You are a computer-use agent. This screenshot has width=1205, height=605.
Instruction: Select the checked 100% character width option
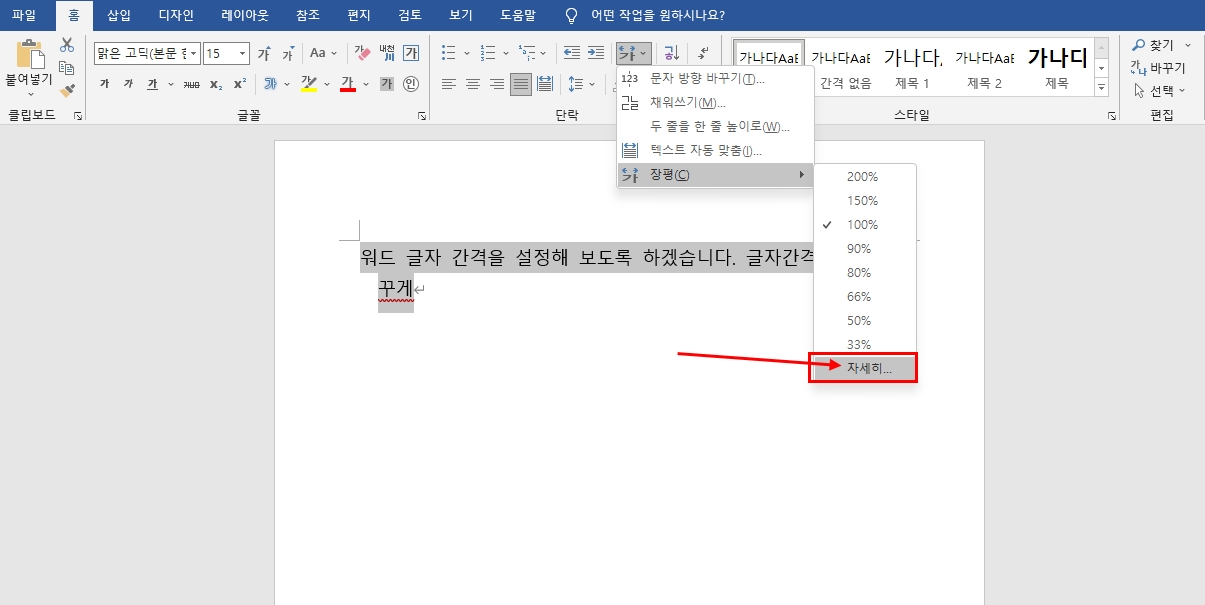[863, 224]
